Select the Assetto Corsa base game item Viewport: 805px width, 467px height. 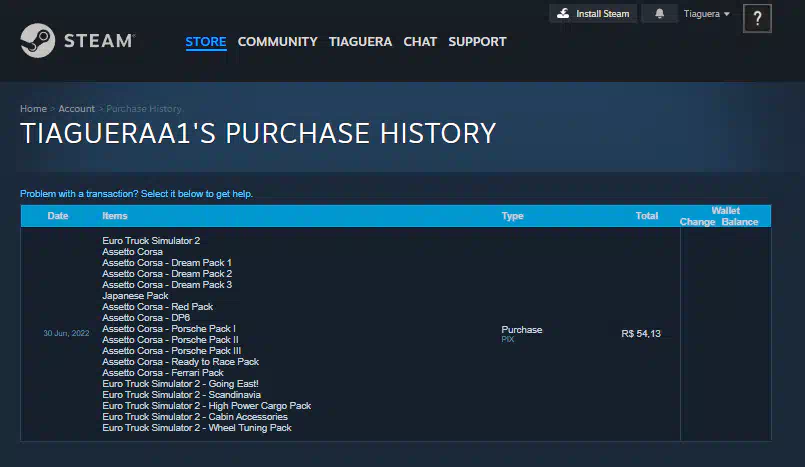tap(132, 252)
